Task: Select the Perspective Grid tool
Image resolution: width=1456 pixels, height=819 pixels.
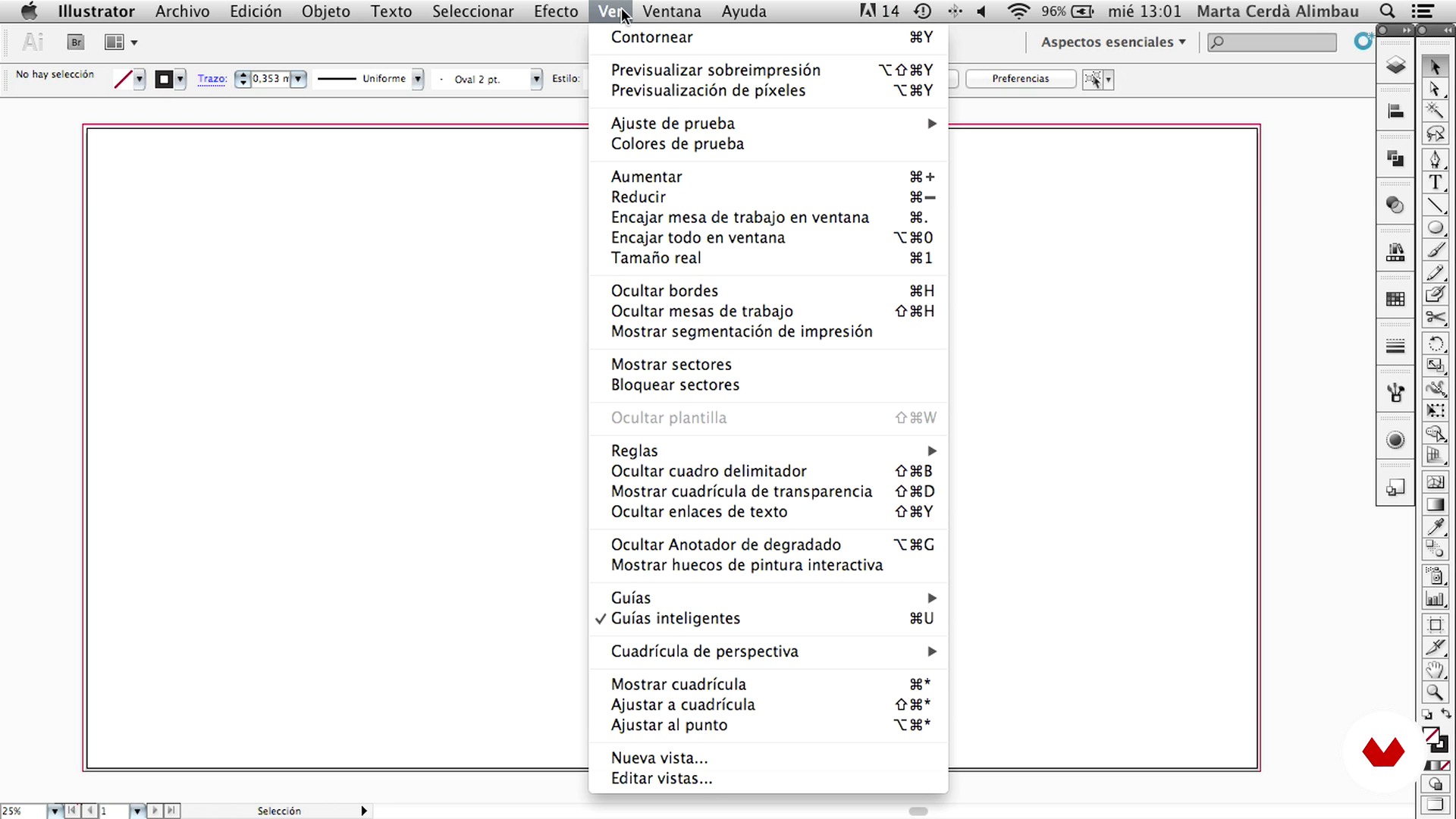Action: click(1435, 455)
